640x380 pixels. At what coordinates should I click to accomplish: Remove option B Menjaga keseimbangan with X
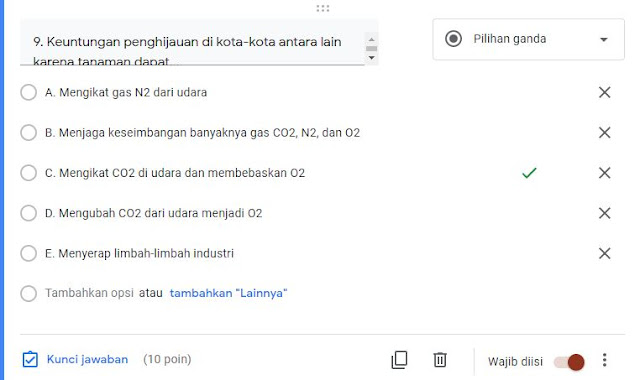(x=604, y=133)
